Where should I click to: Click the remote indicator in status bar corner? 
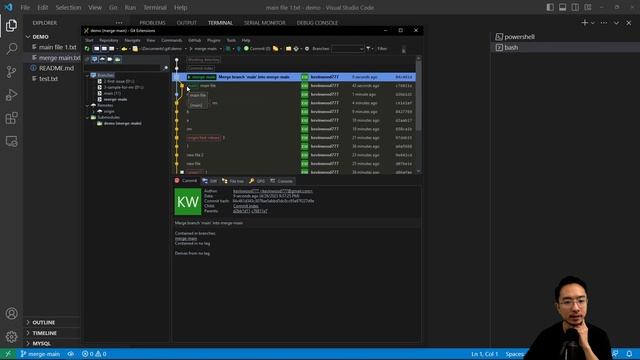(x=8, y=354)
